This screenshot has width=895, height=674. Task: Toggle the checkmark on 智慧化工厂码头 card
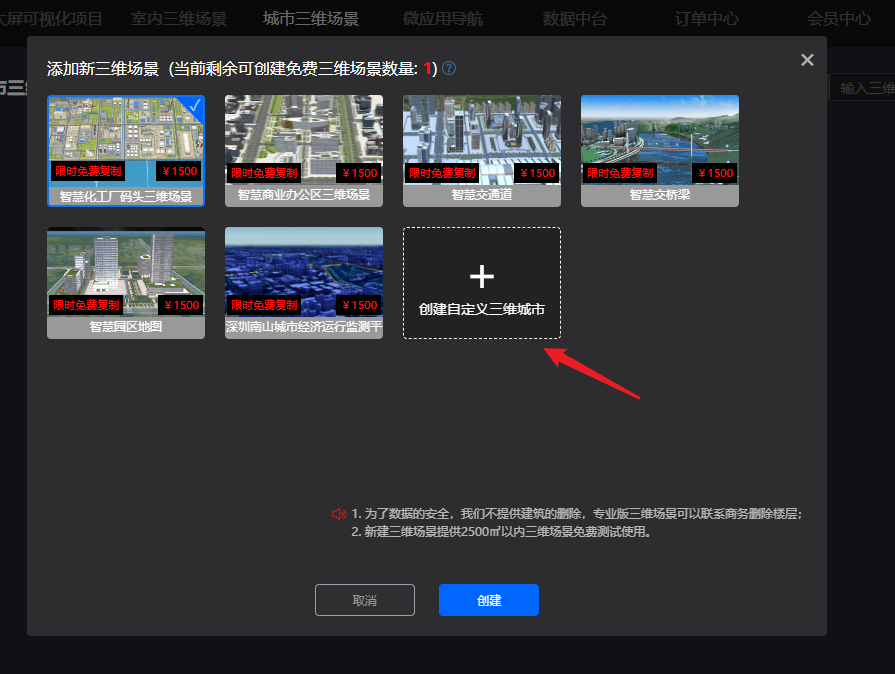195,104
